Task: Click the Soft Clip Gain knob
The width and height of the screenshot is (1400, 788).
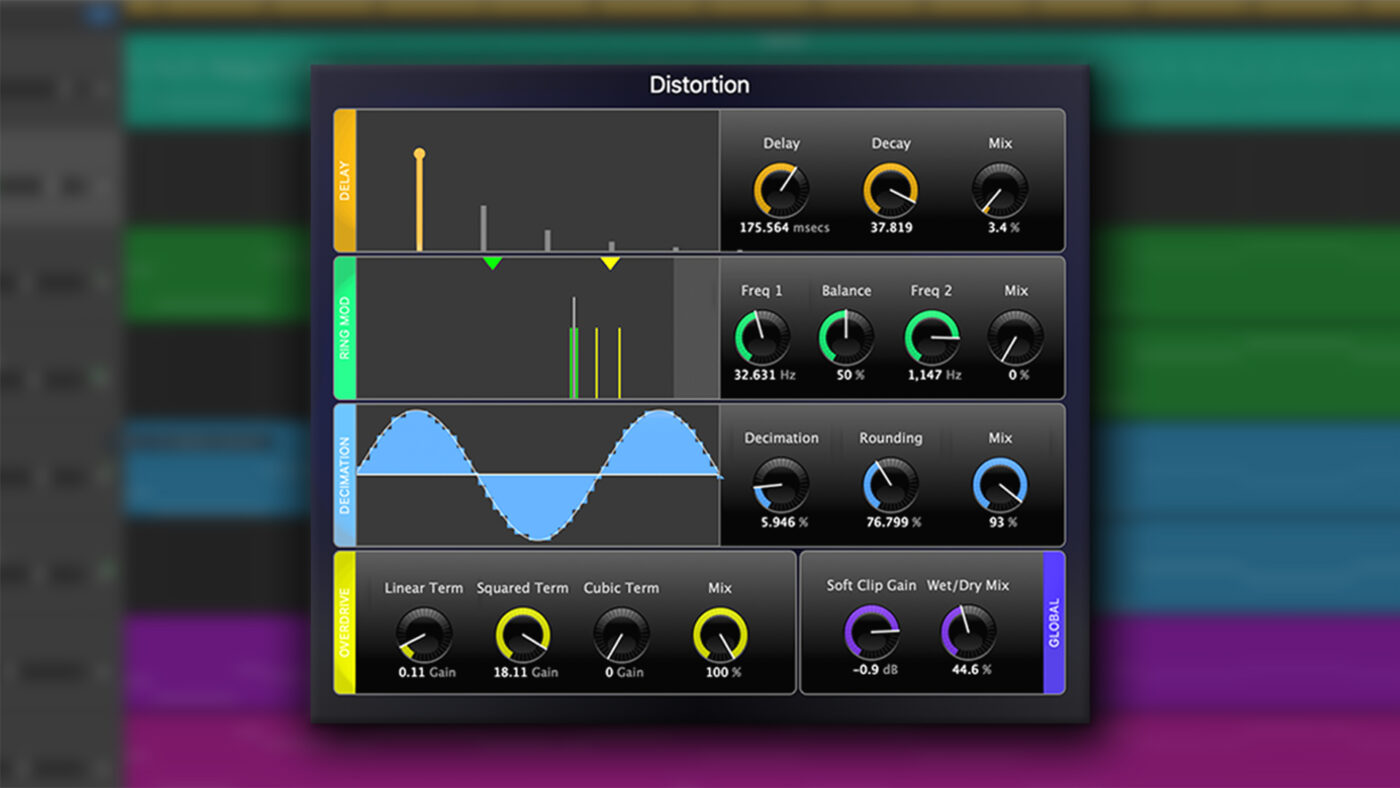Action: coord(872,632)
